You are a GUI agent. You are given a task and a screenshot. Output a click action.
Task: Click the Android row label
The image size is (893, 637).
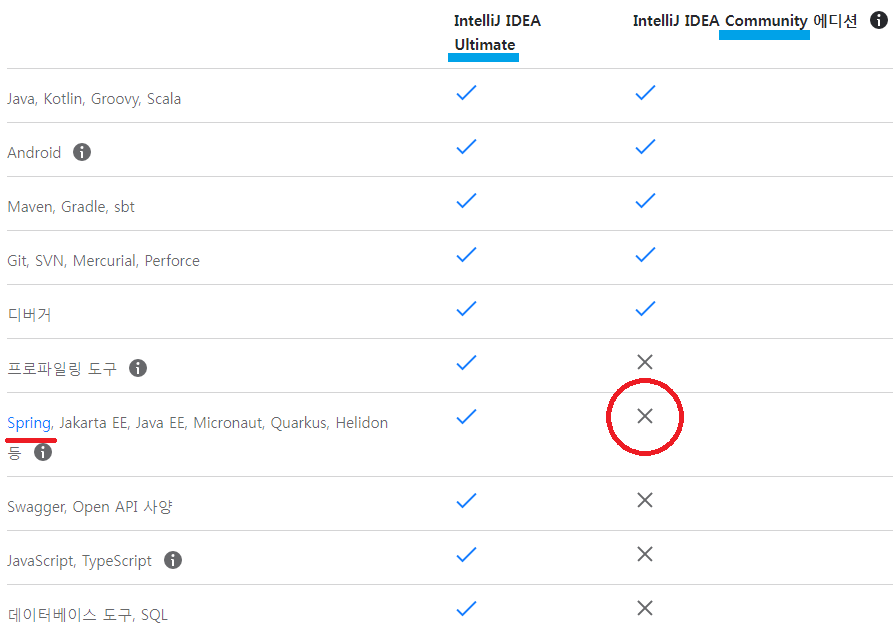tap(34, 153)
